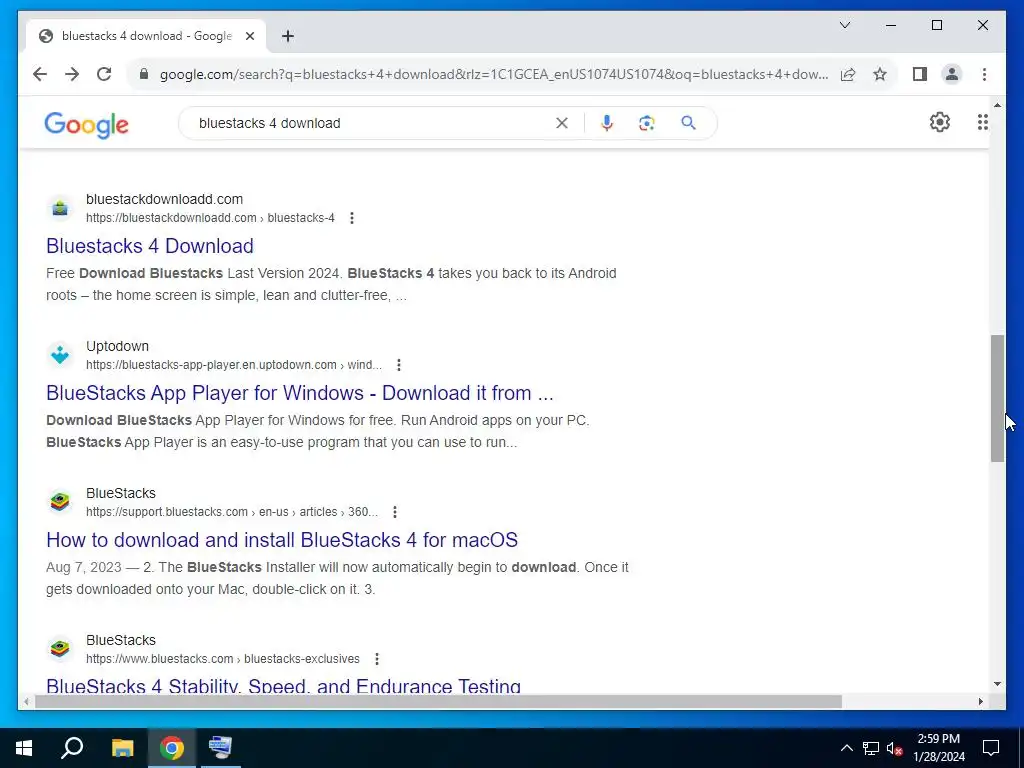1024x768 pixels.
Task: Select the bluestacks 4 download tab
Action: [x=146, y=36]
